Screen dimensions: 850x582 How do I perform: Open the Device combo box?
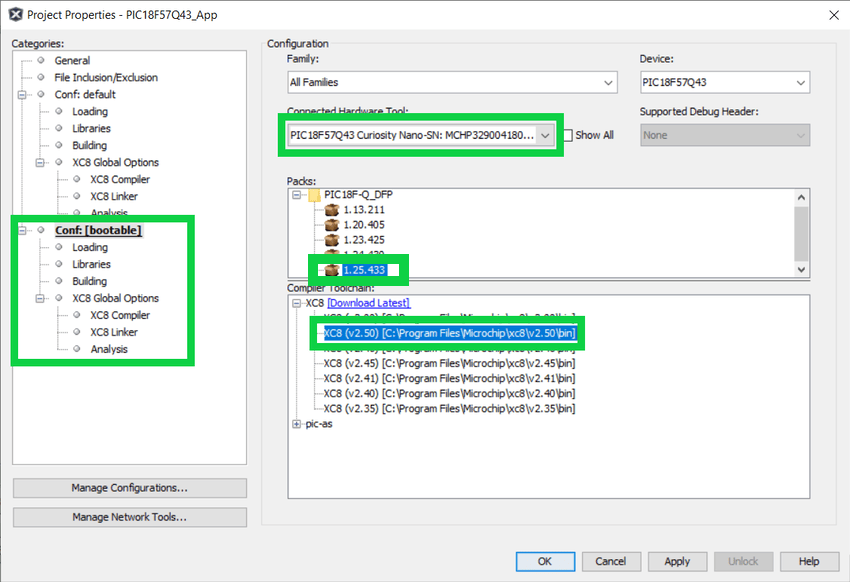click(x=724, y=82)
